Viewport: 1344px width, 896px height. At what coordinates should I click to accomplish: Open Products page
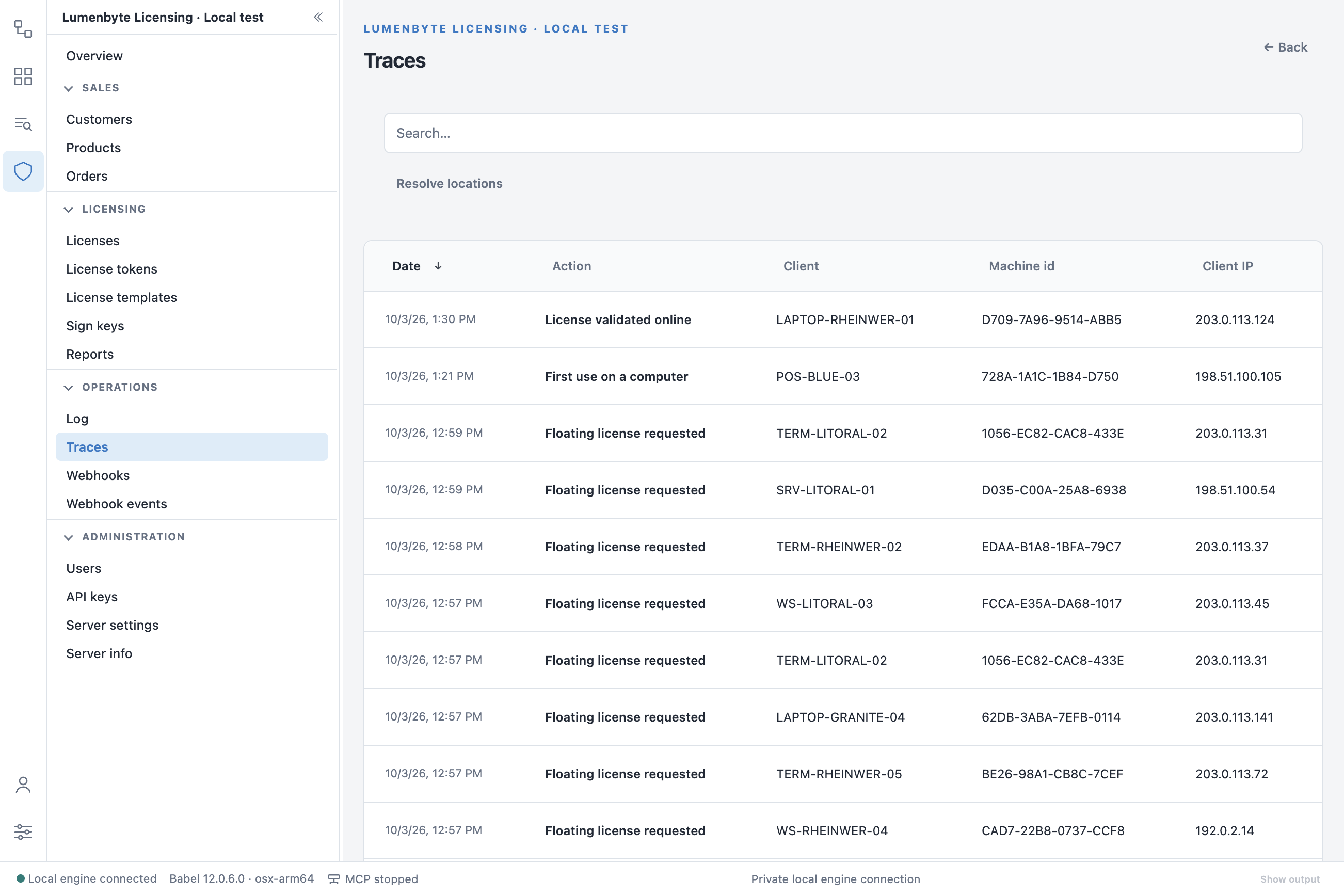(x=192, y=148)
